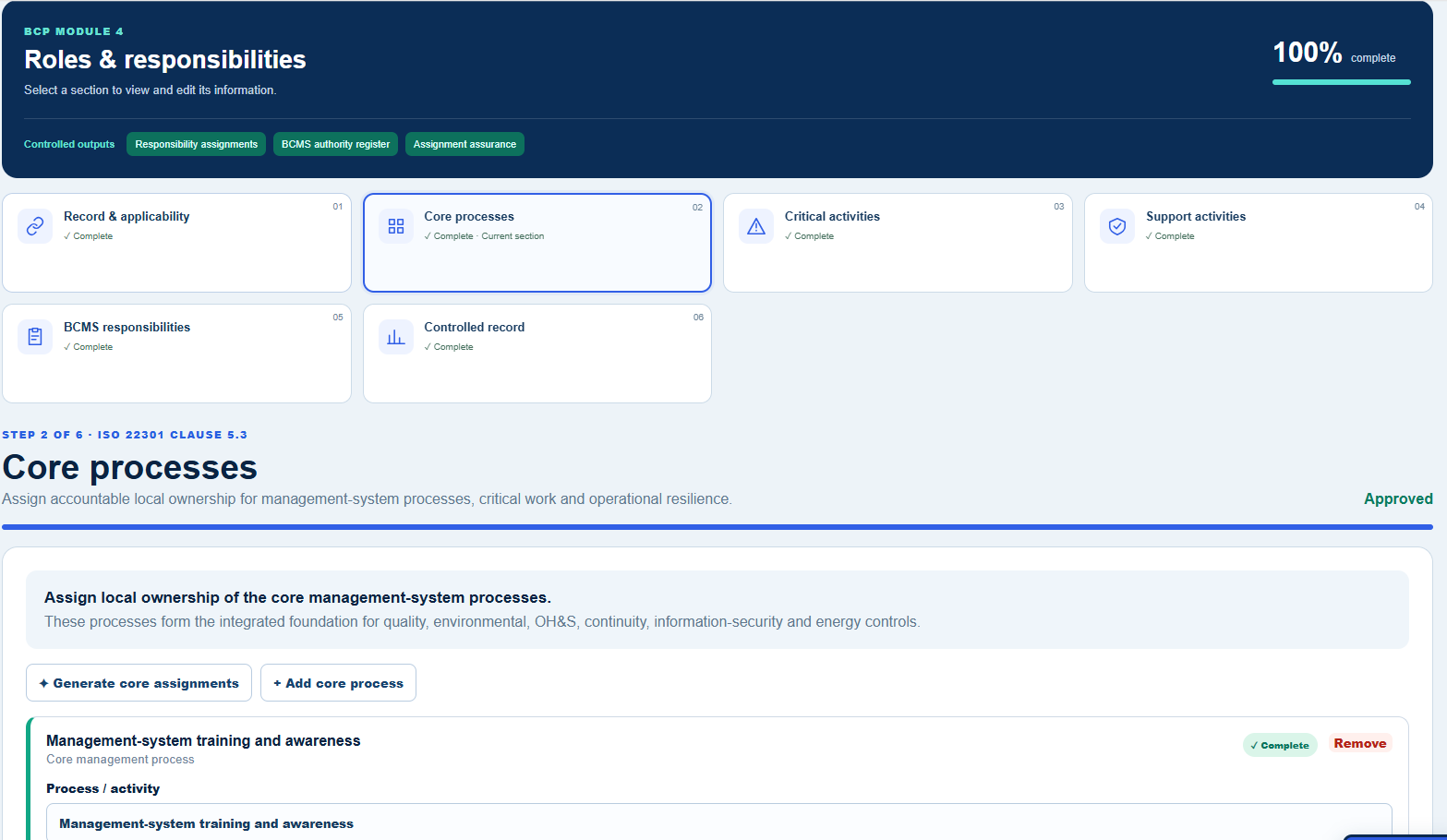Go to the Support activities section
Viewport: 1447px width, 840px height.
pos(1259,243)
